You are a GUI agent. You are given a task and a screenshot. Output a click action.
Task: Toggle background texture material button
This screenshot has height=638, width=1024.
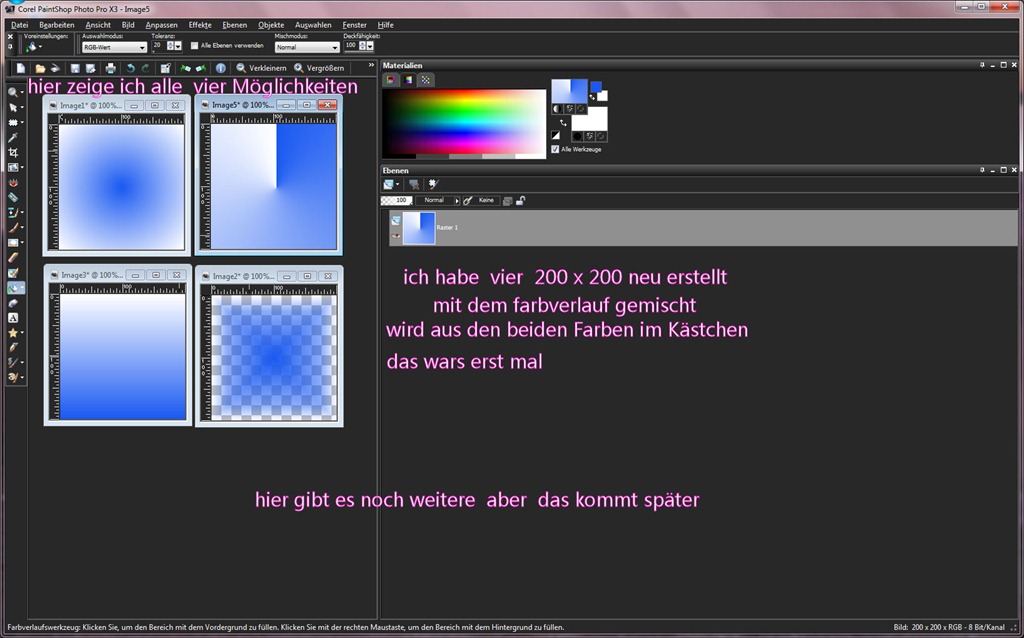coord(590,136)
